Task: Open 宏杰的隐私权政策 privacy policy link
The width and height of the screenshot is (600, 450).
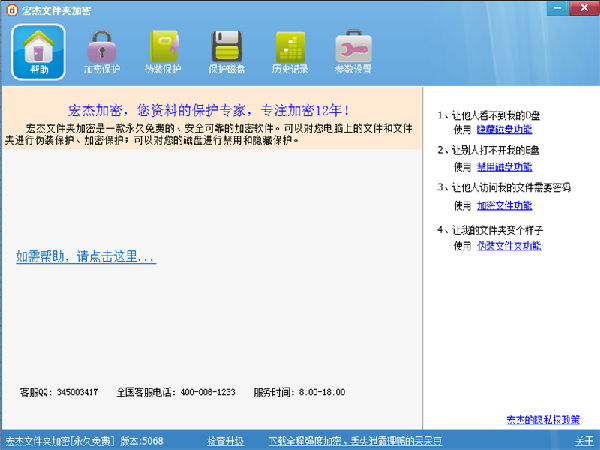Action: (x=542, y=419)
